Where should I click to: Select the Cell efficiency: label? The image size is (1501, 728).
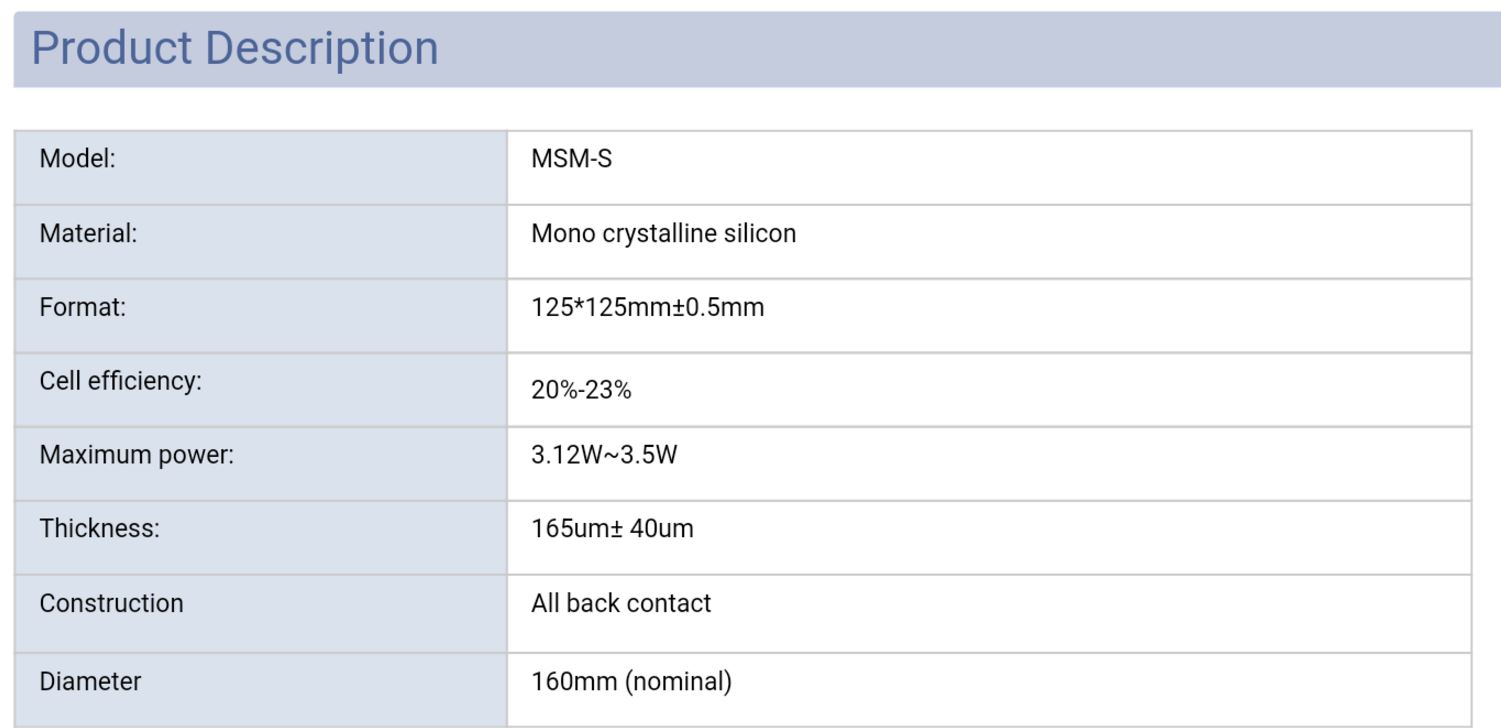click(x=120, y=382)
